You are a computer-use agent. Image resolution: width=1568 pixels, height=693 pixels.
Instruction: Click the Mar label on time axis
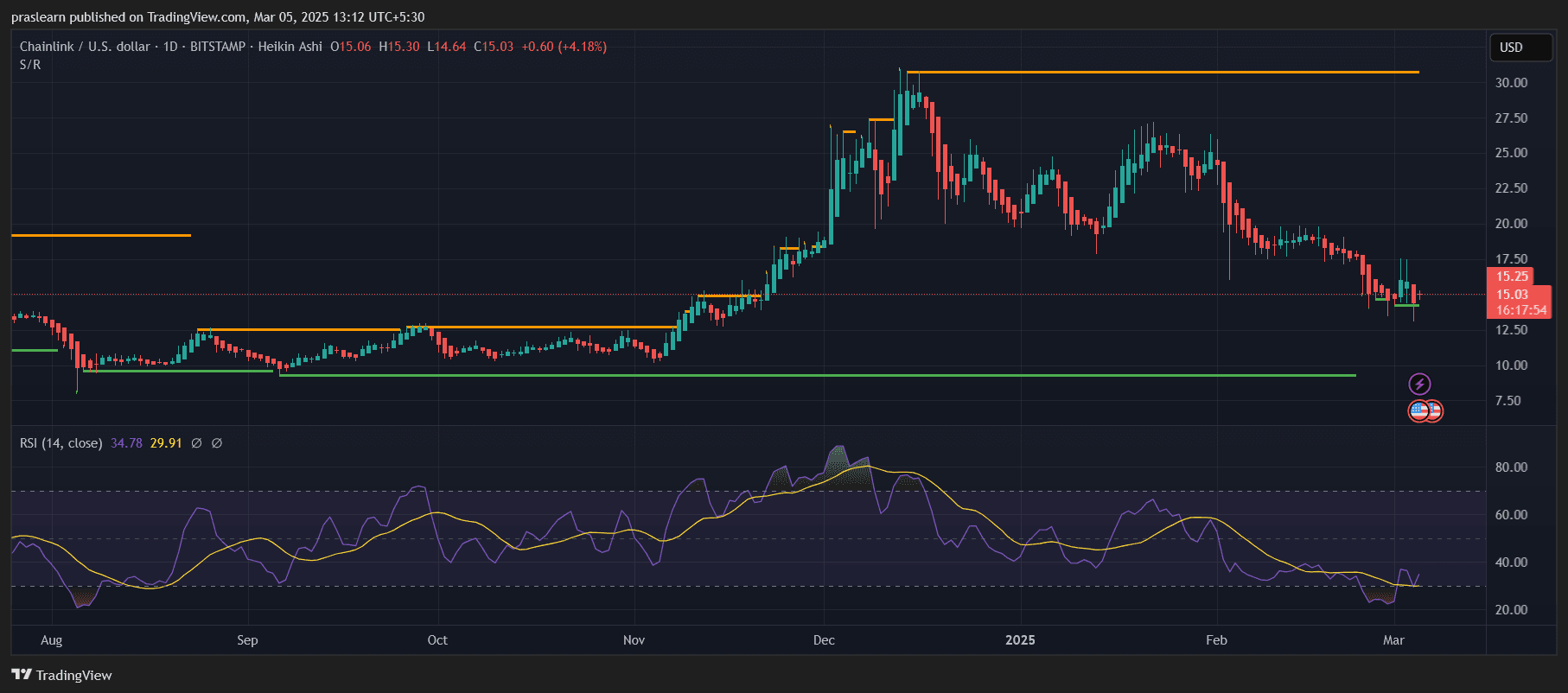(x=1393, y=640)
